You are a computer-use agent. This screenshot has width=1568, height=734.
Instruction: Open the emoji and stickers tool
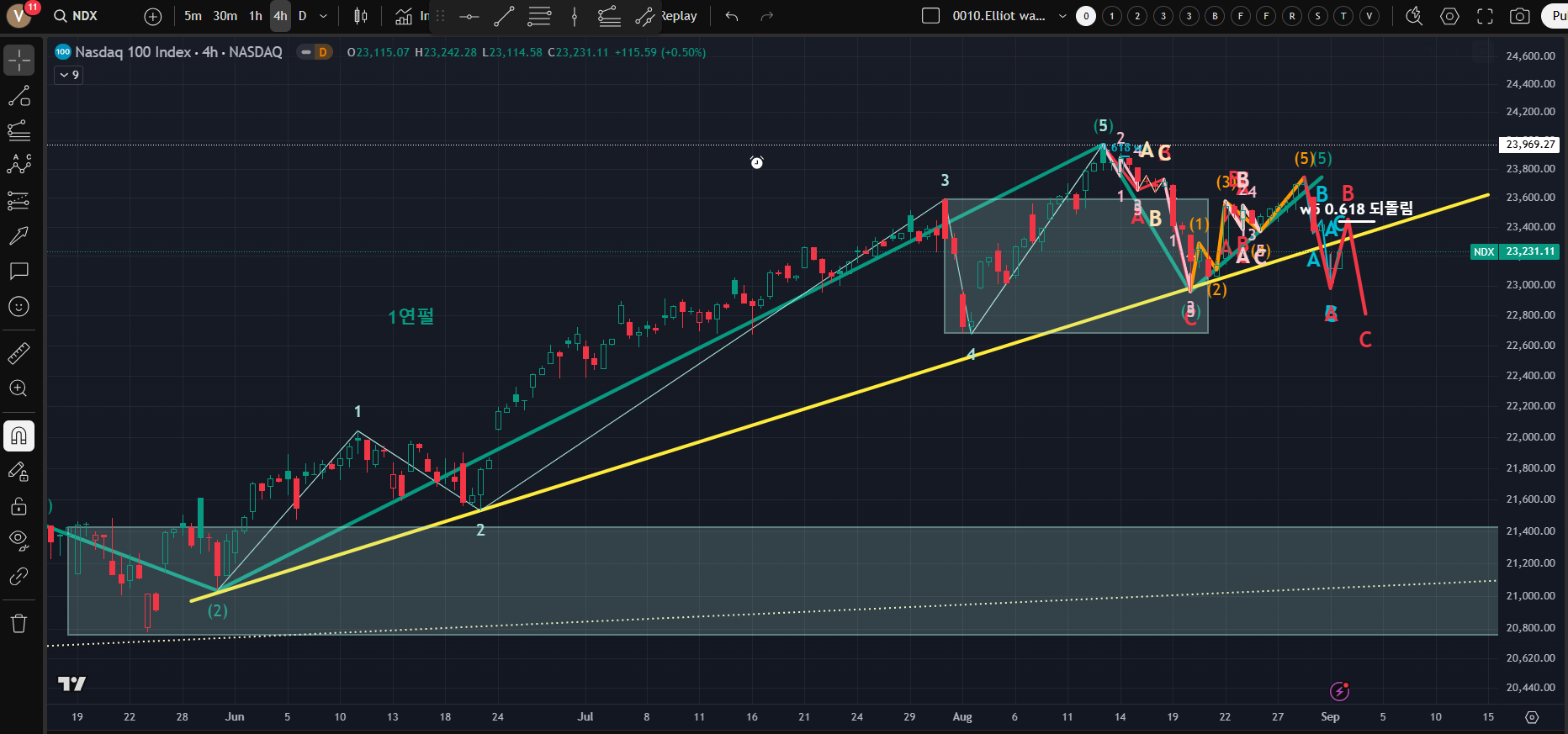[x=19, y=307]
